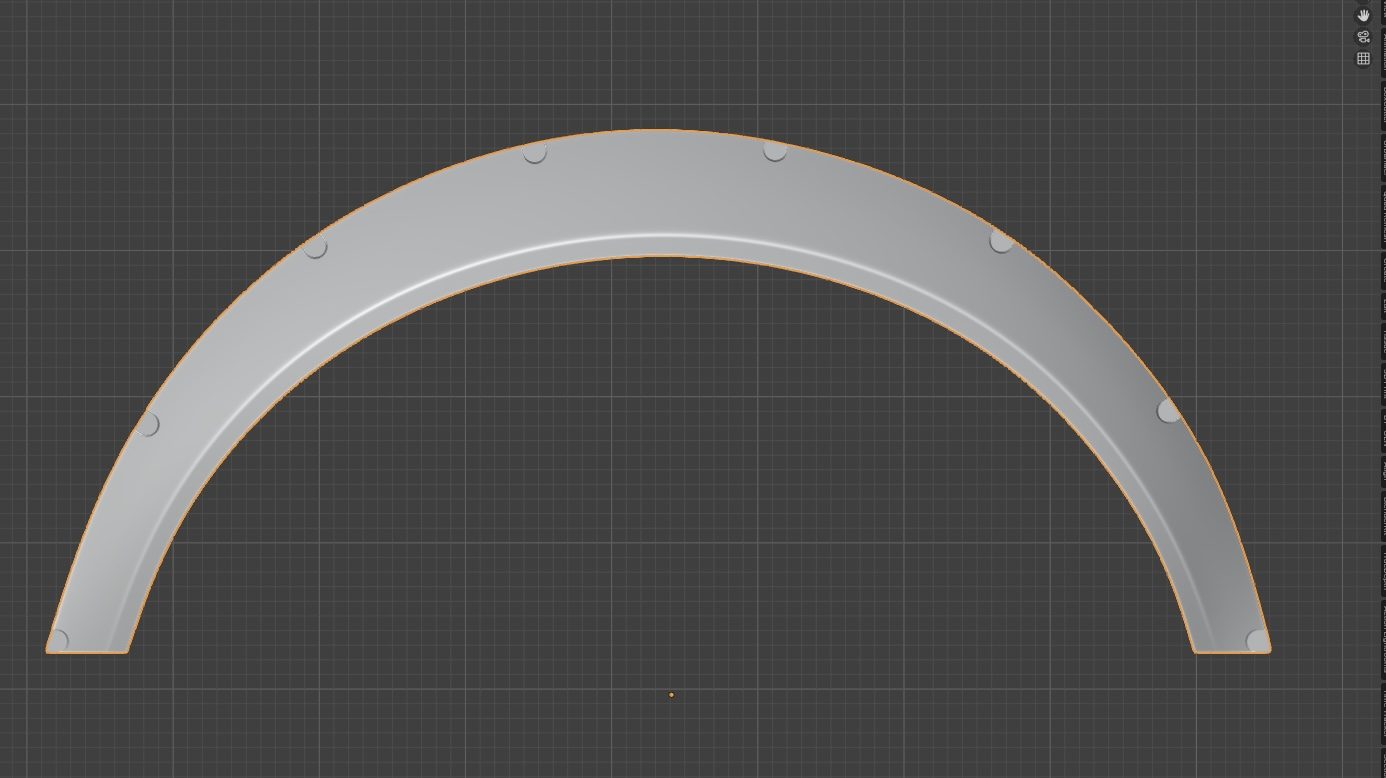Select the arched fender mesh object
This screenshot has width=1386, height=778.
[660, 195]
